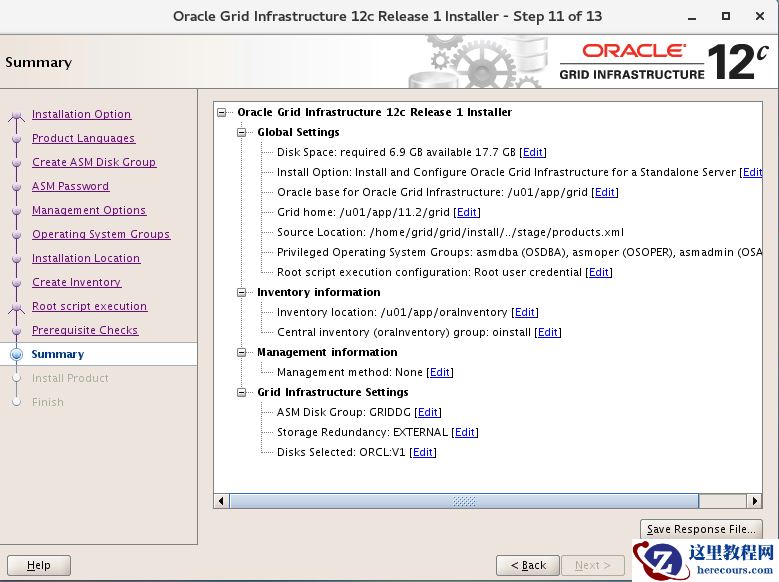Go to the Product Languages step
779x582 pixels.
coord(83,138)
